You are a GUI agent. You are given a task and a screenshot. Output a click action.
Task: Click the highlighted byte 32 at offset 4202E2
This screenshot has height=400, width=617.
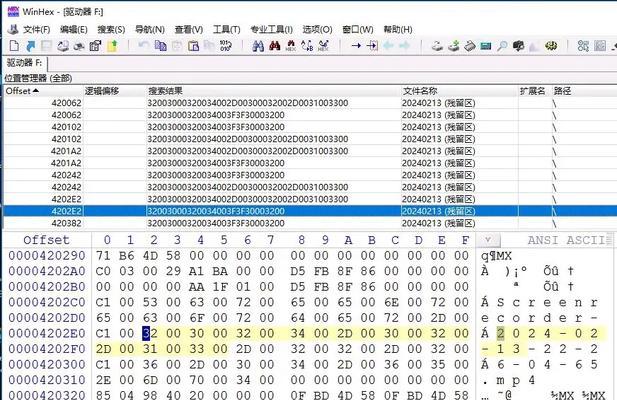[x=150, y=334]
